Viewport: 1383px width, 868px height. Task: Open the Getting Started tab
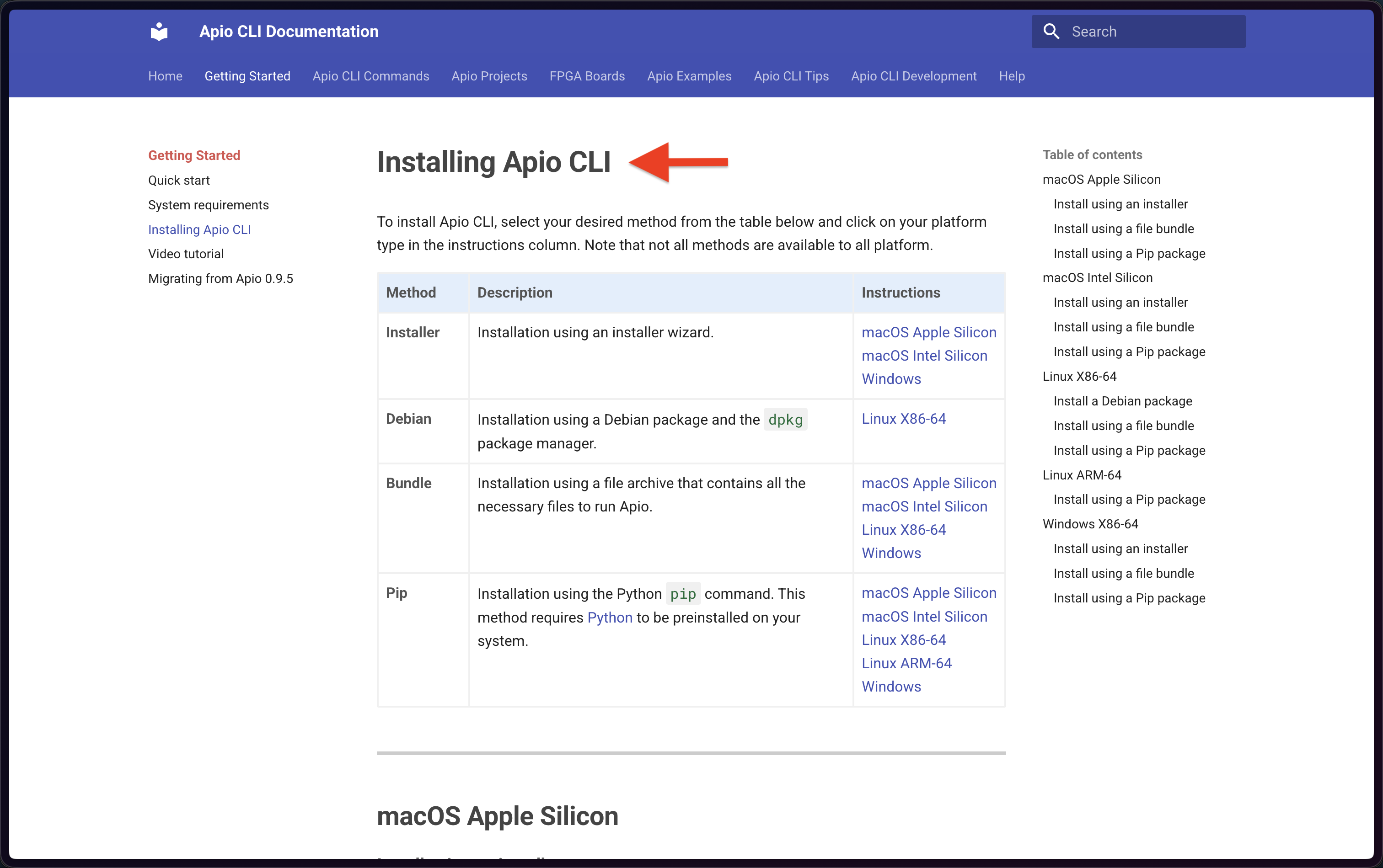247,76
